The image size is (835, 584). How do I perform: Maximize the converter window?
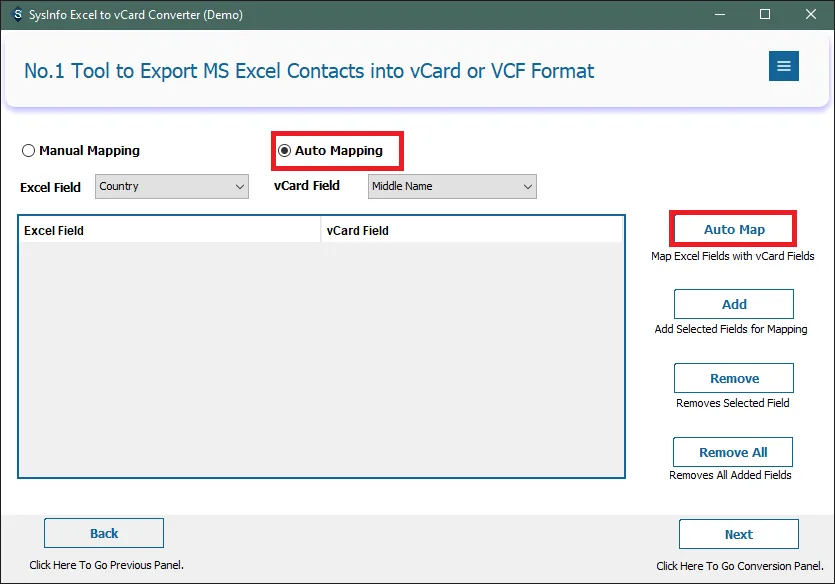(765, 14)
